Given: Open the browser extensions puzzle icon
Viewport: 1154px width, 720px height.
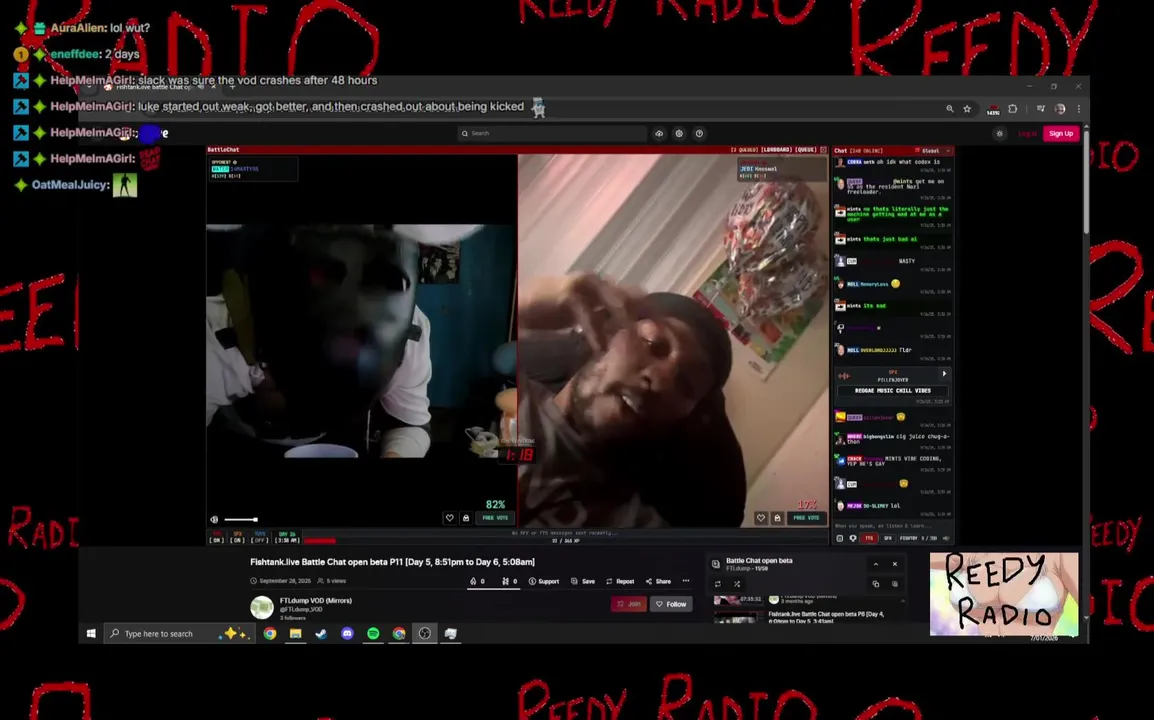Looking at the screenshot, I should coord(1013,108).
